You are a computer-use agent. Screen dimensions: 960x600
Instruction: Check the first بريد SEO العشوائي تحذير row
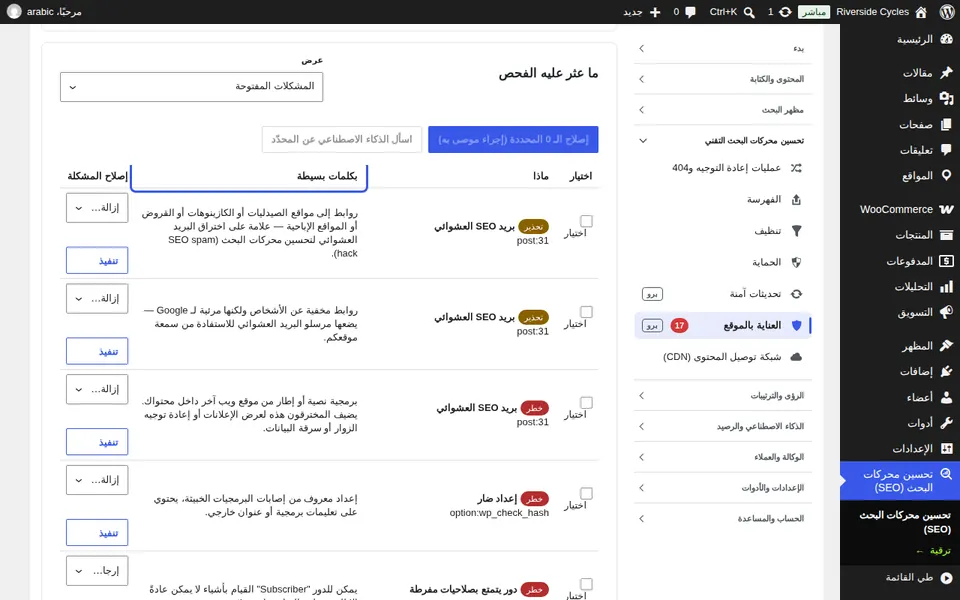point(587,221)
